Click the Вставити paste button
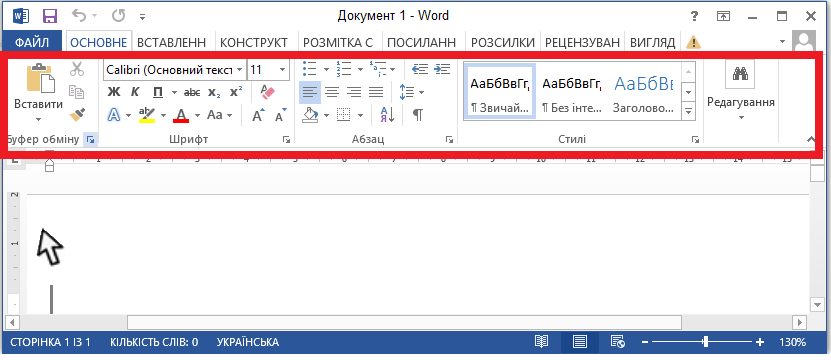 [38, 94]
